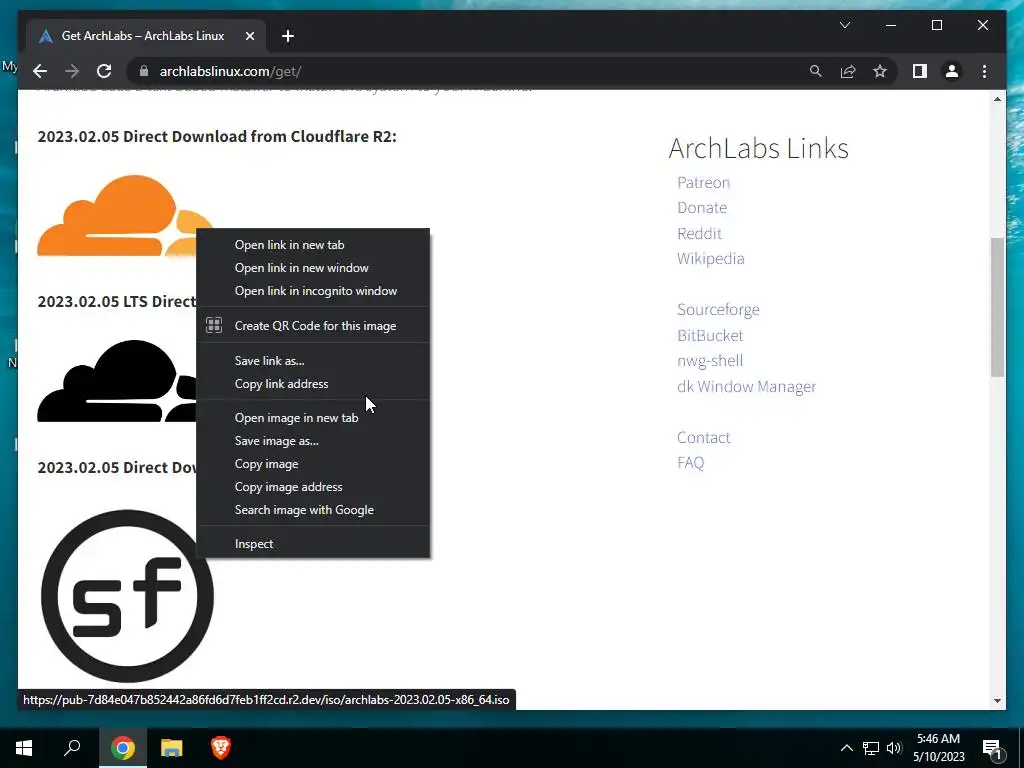Click the zoom magnifier icon in the address bar

coord(816,71)
